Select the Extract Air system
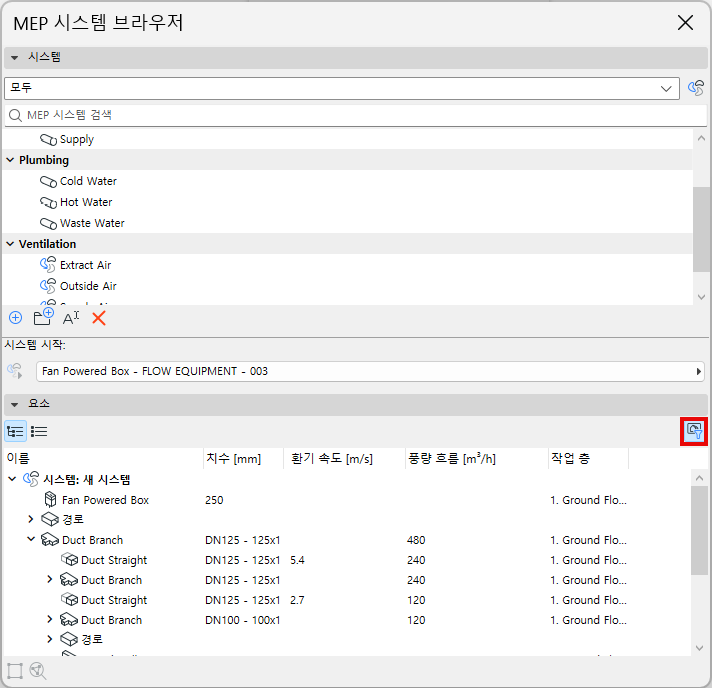Viewport: 712px width, 688px height. (x=347, y=265)
